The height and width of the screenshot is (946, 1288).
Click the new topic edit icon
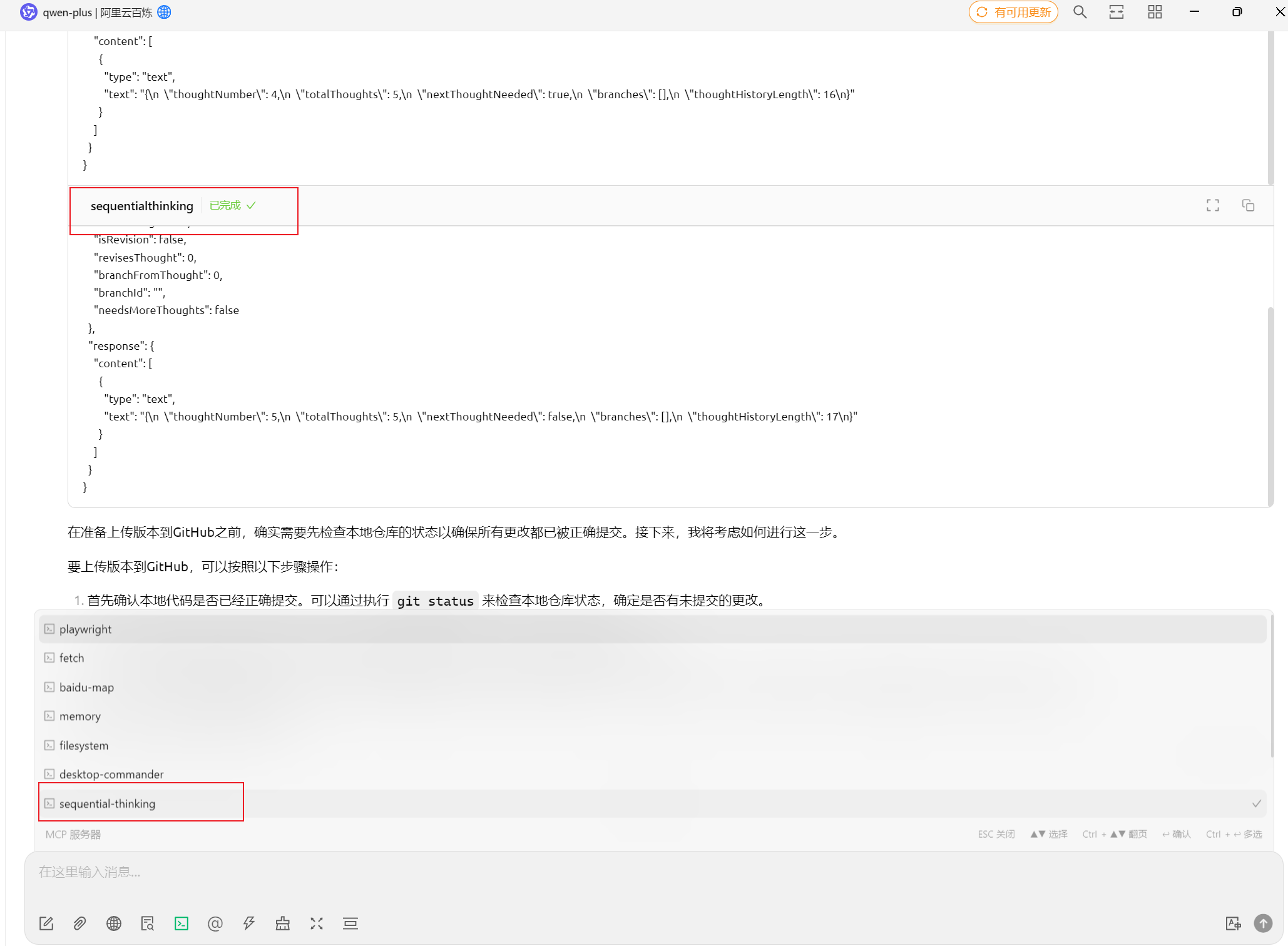tap(46, 923)
